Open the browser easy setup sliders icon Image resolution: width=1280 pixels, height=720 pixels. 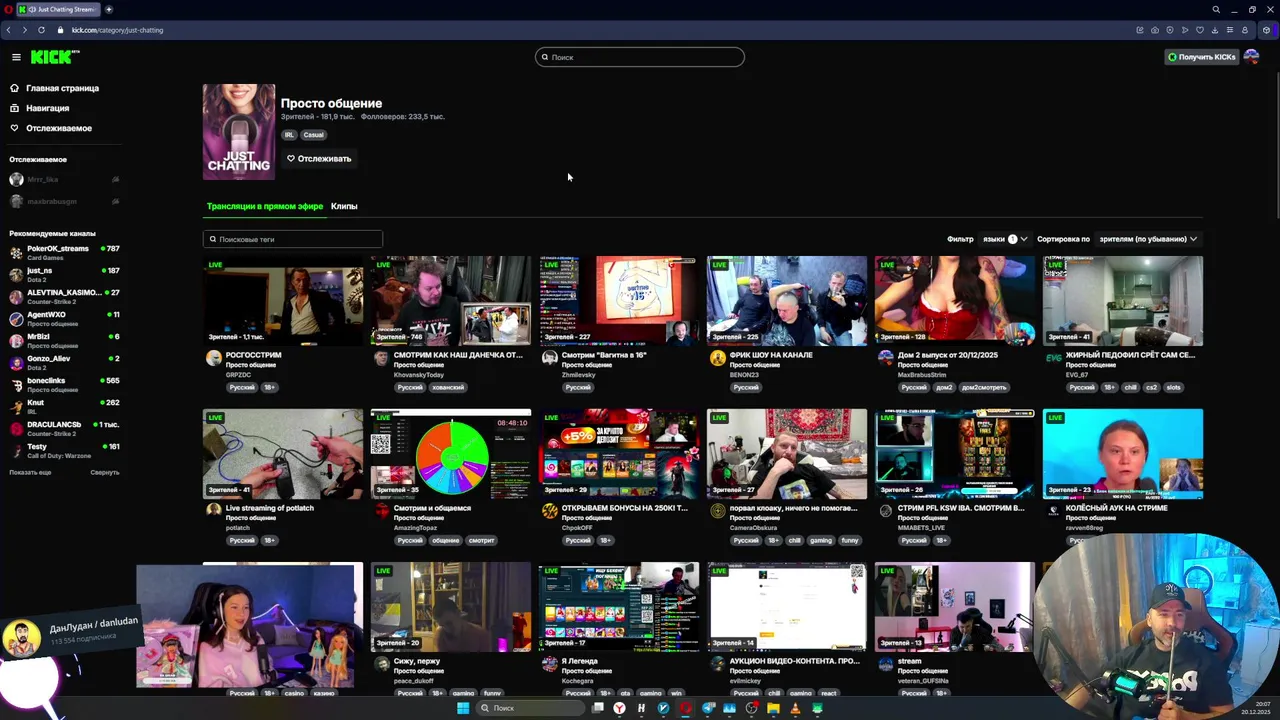pyautogui.click(x=1230, y=30)
